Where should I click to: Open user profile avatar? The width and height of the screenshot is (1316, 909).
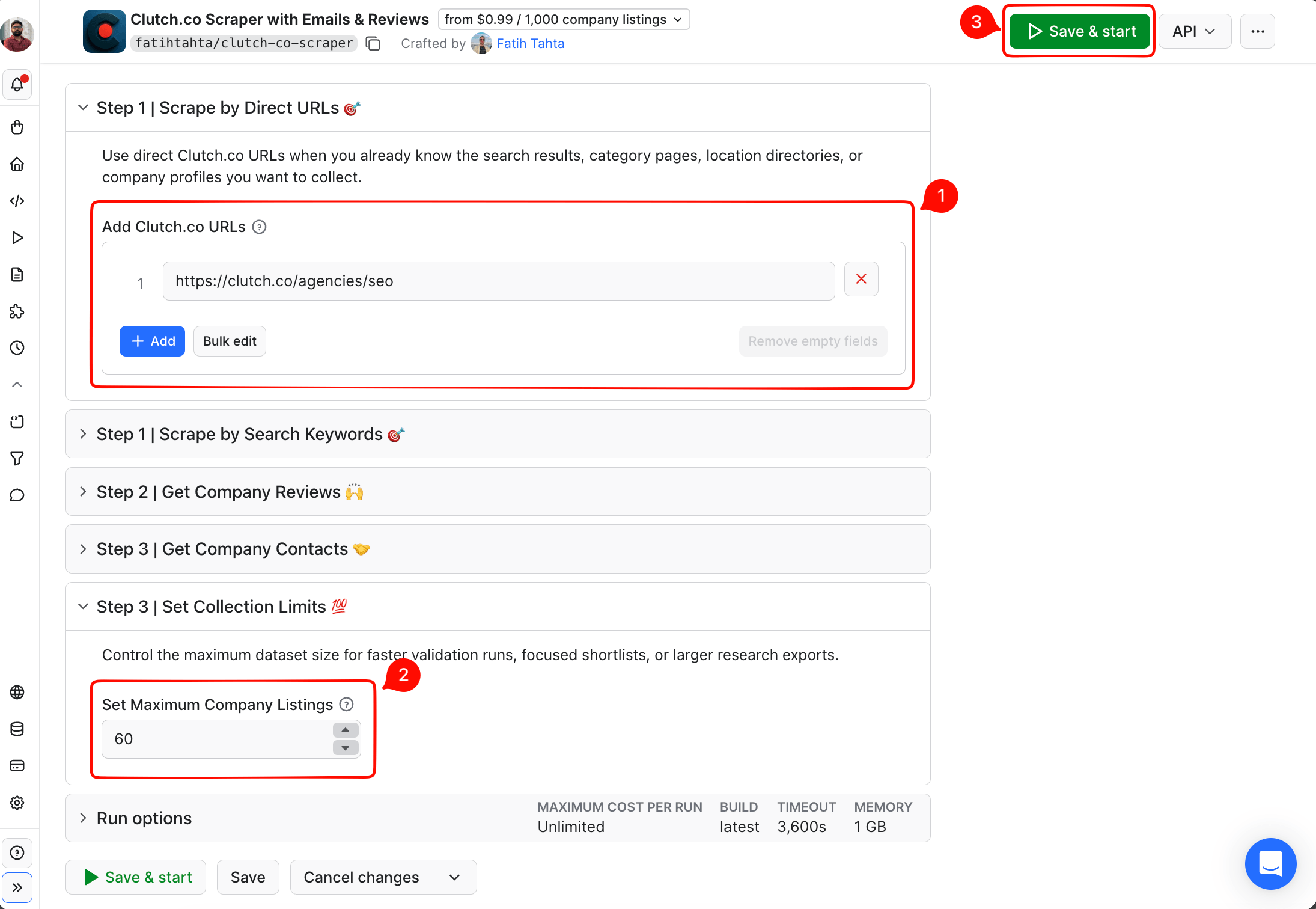(x=17, y=35)
